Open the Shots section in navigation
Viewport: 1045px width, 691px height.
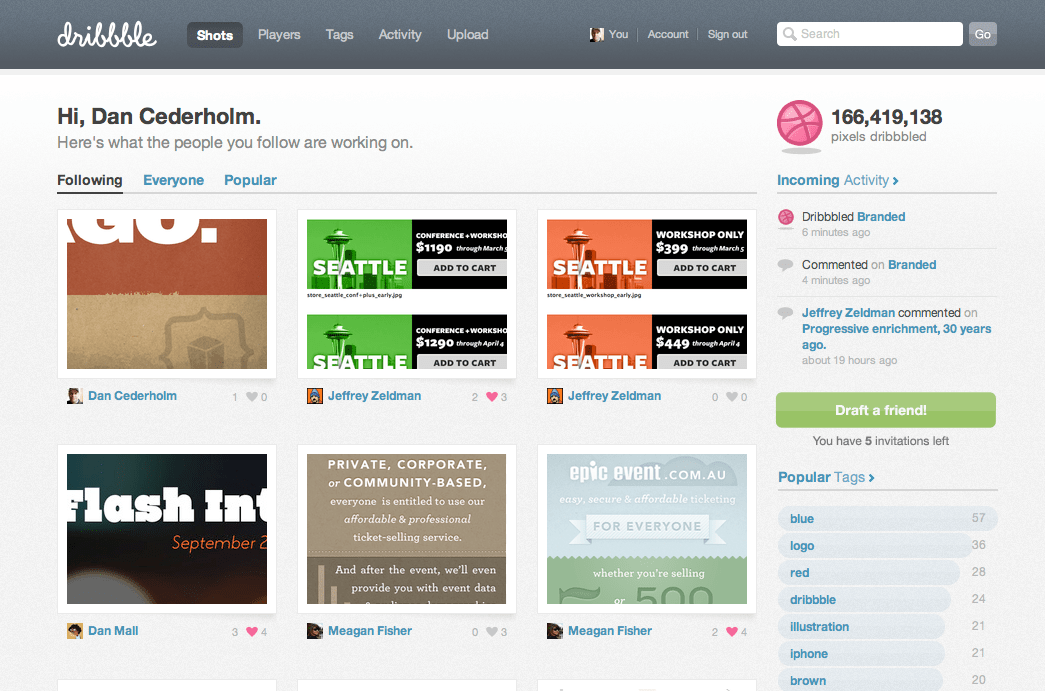(x=215, y=35)
